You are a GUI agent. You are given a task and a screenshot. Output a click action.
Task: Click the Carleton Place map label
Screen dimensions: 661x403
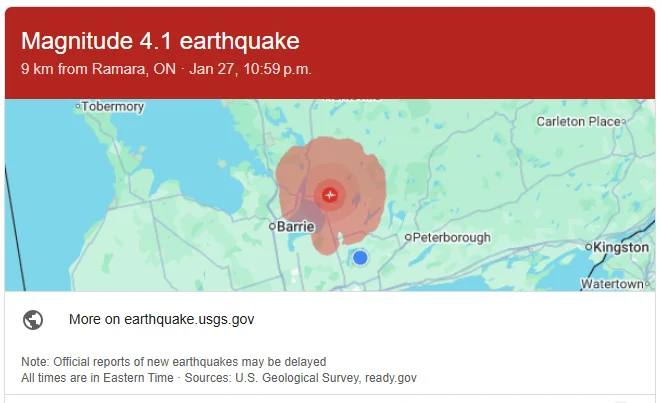point(578,122)
